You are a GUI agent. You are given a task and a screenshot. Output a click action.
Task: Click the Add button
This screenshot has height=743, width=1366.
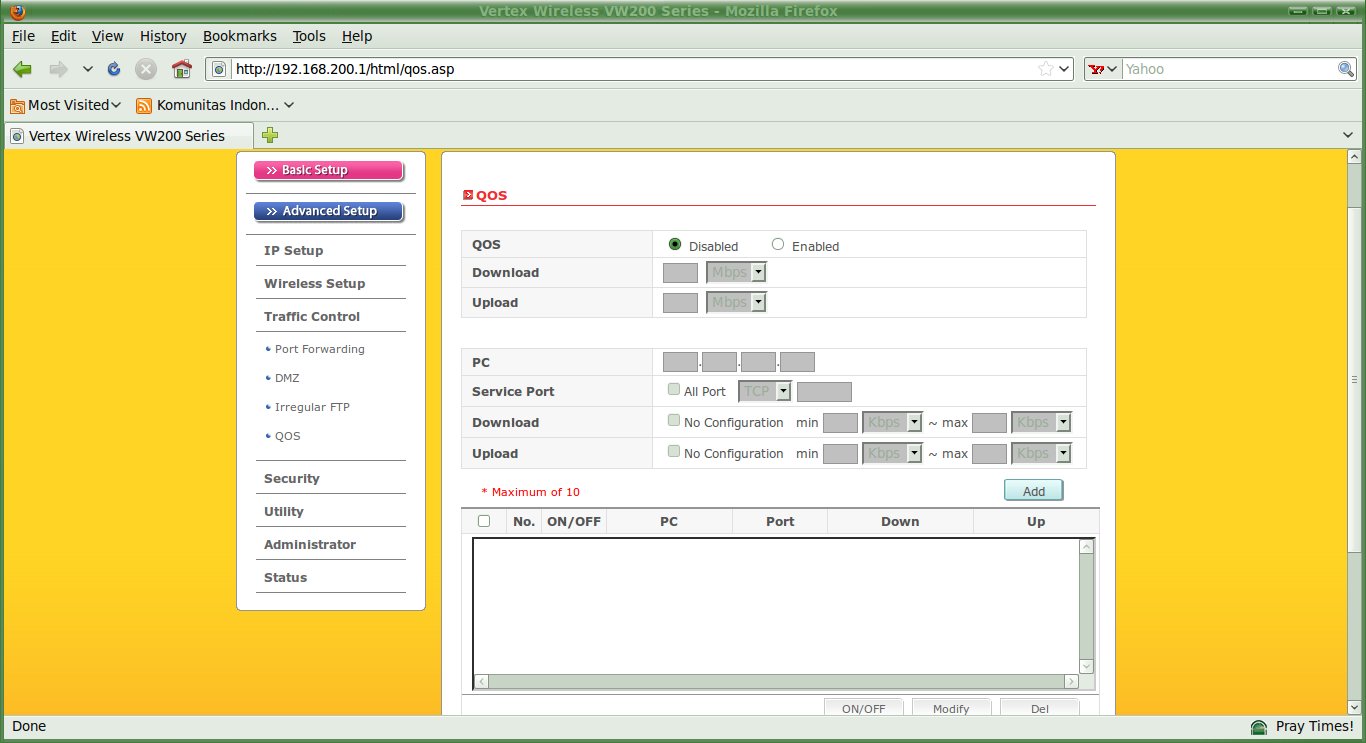1033,491
